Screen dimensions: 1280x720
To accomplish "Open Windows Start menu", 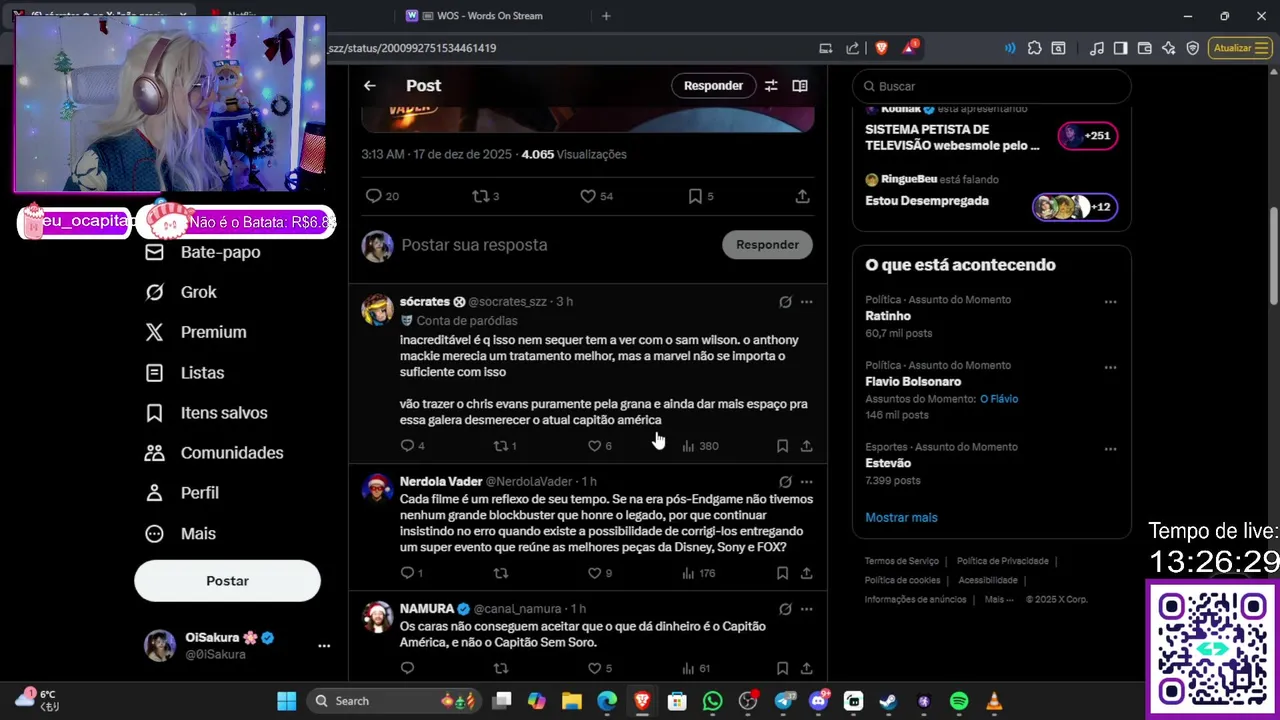I will tap(286, 701).
